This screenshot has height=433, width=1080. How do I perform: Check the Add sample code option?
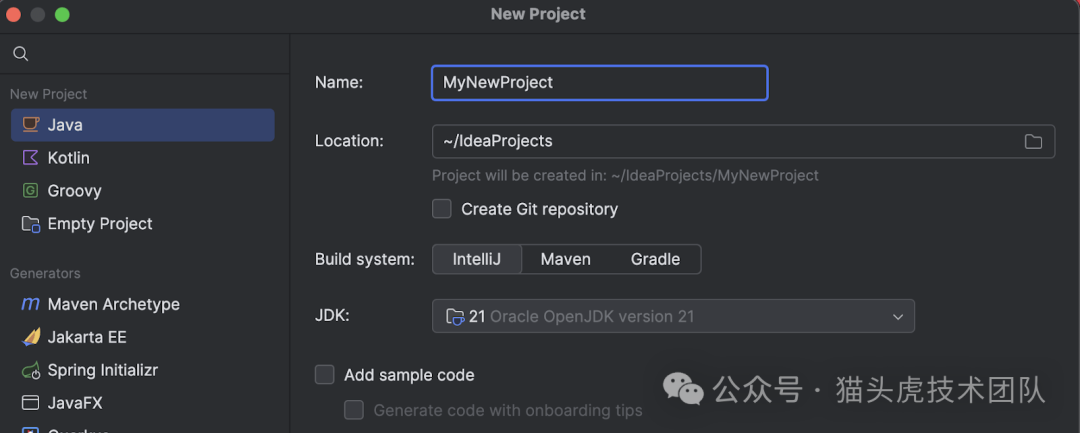tap(325, 375)
